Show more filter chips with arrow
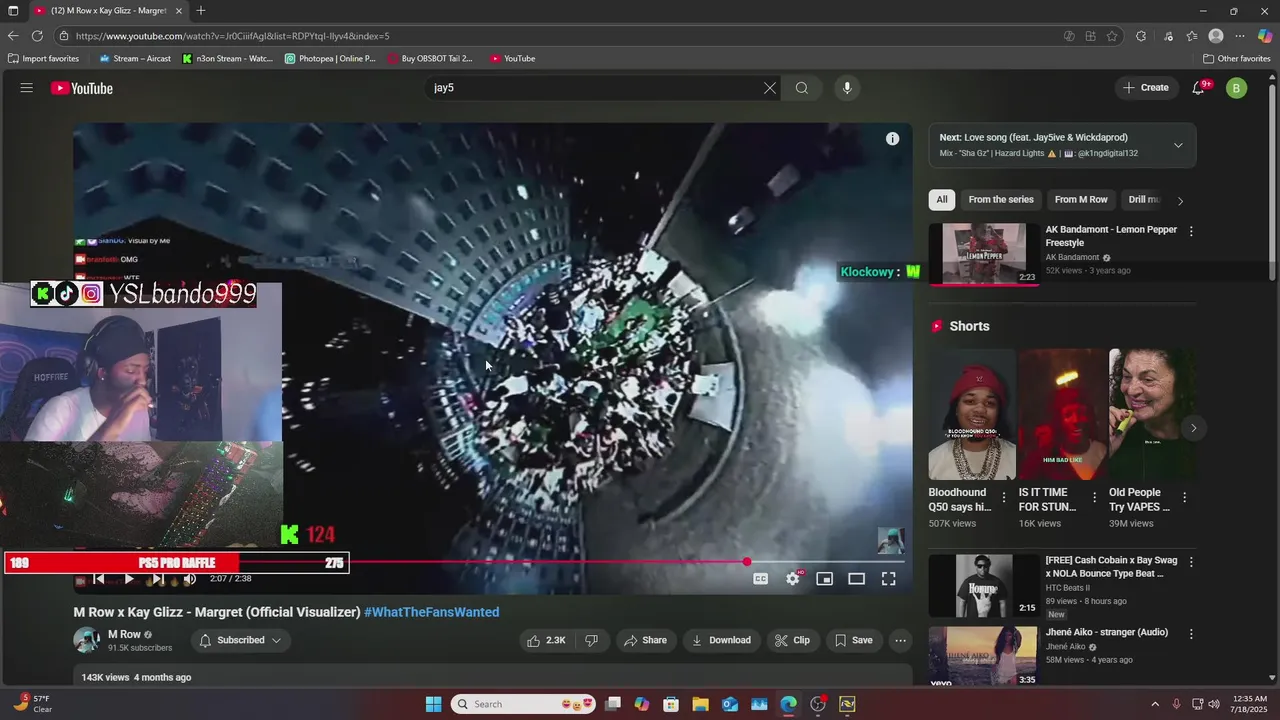 click(x=1180, y=200)
